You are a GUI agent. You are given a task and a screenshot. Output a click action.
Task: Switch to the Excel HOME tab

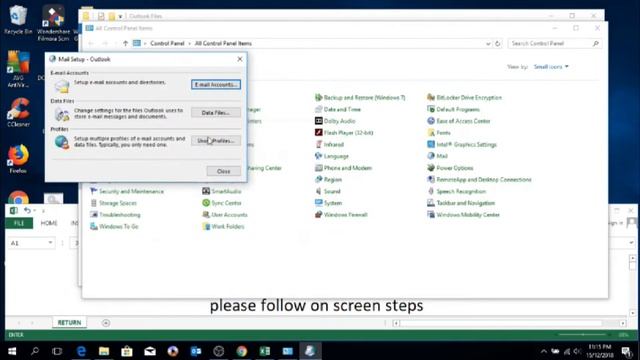pyautogui.click(x=49, y=223)
